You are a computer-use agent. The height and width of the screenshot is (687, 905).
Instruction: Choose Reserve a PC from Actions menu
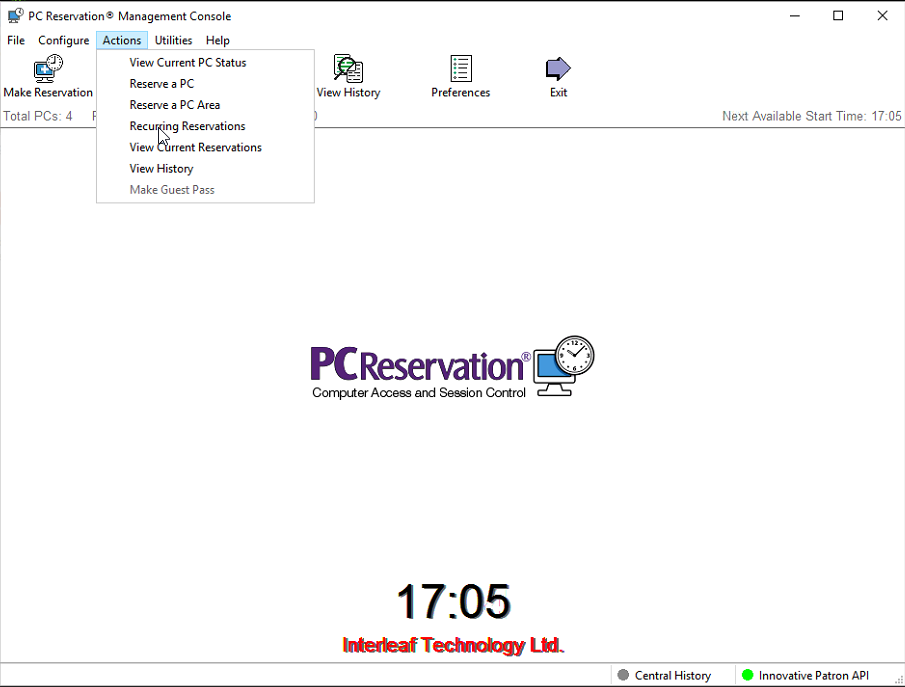point(205,84)
